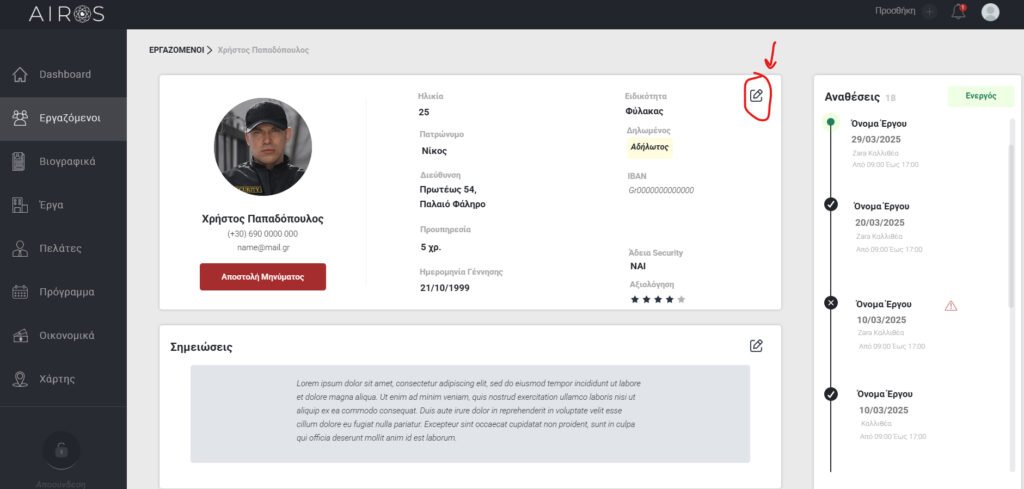Viewport: 1024px width, 489px height.
Task: Select the 29/03/2025 assignment timeline marker
Action: tap(830, 123)
